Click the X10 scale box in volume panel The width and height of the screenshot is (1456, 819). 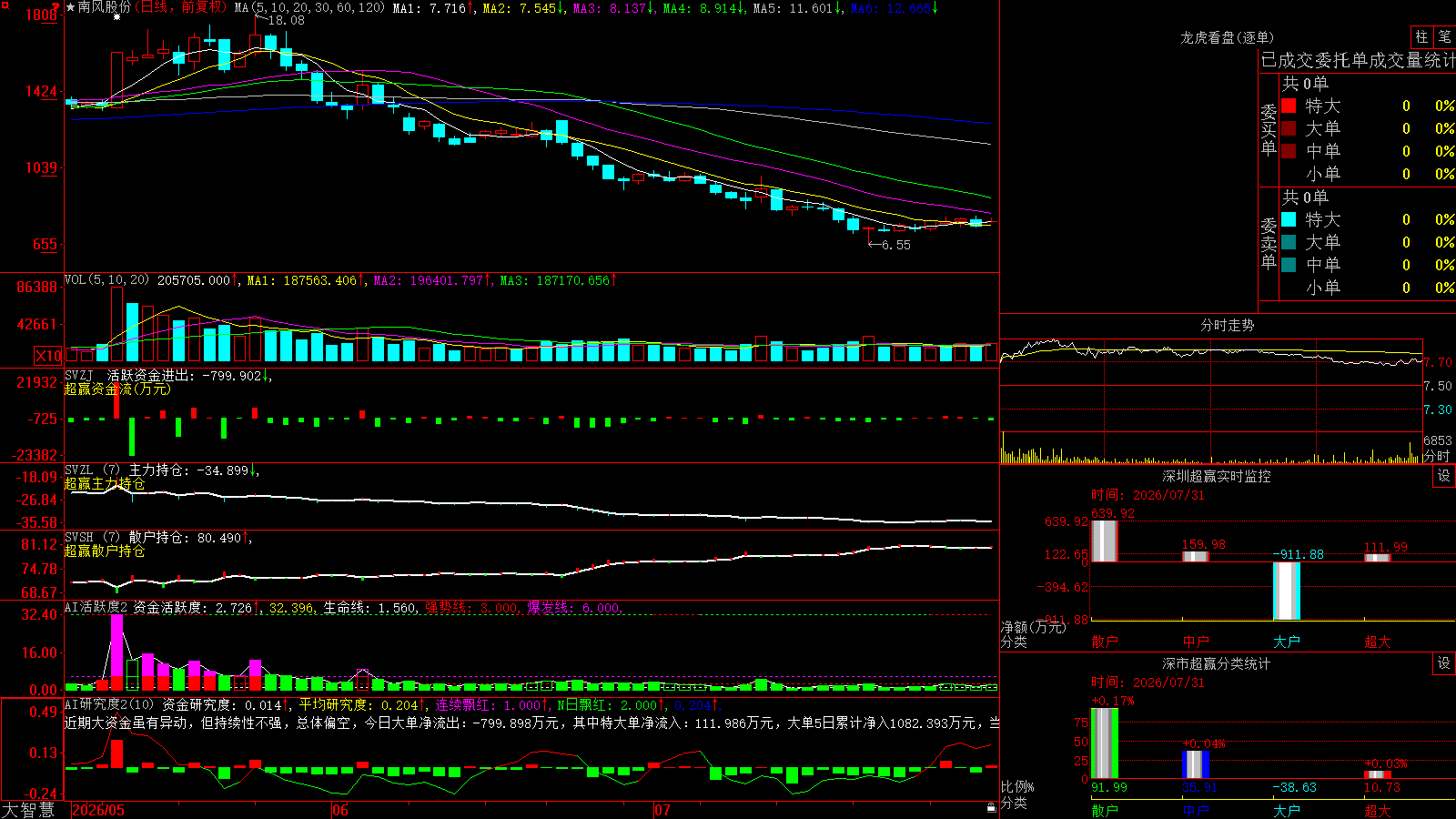click(x=47, y=356)
